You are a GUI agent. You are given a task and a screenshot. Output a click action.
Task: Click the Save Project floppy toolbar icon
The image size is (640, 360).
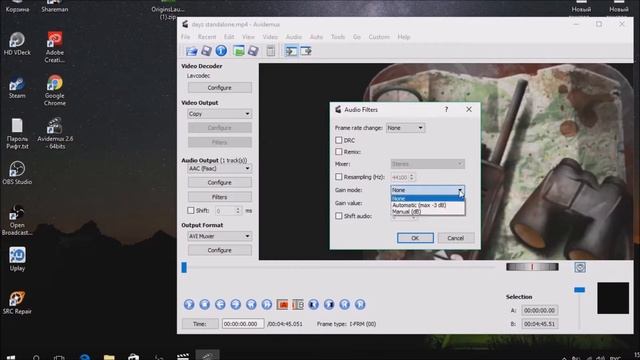click(x=253, y=51)
